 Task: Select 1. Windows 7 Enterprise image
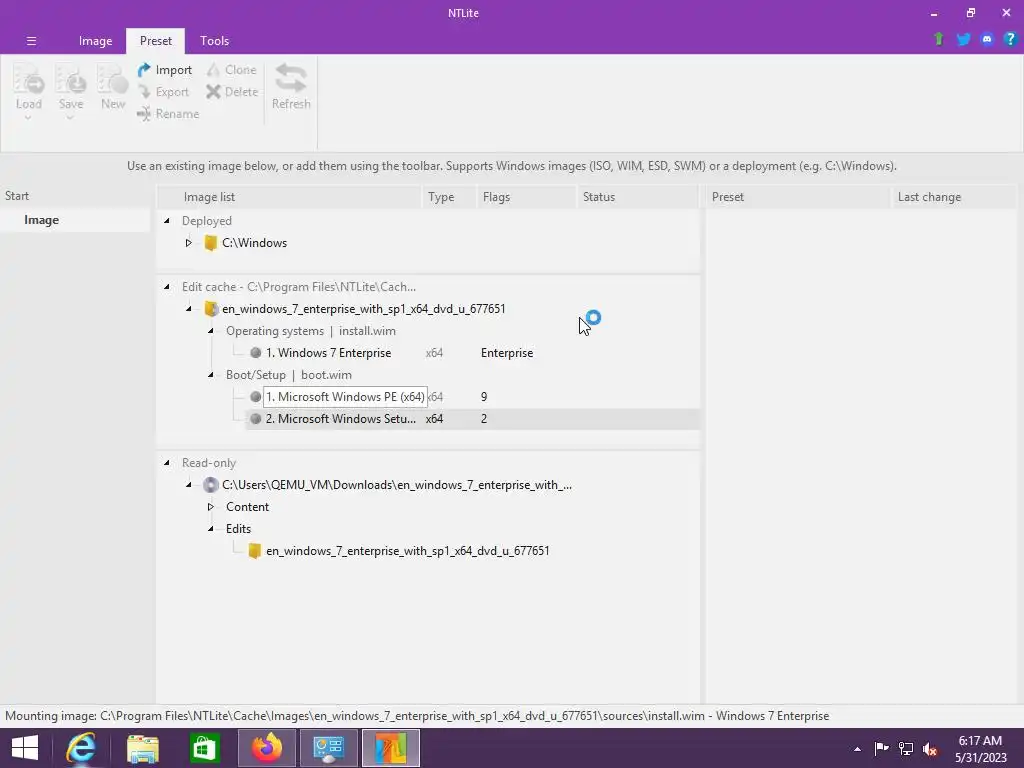328,353
